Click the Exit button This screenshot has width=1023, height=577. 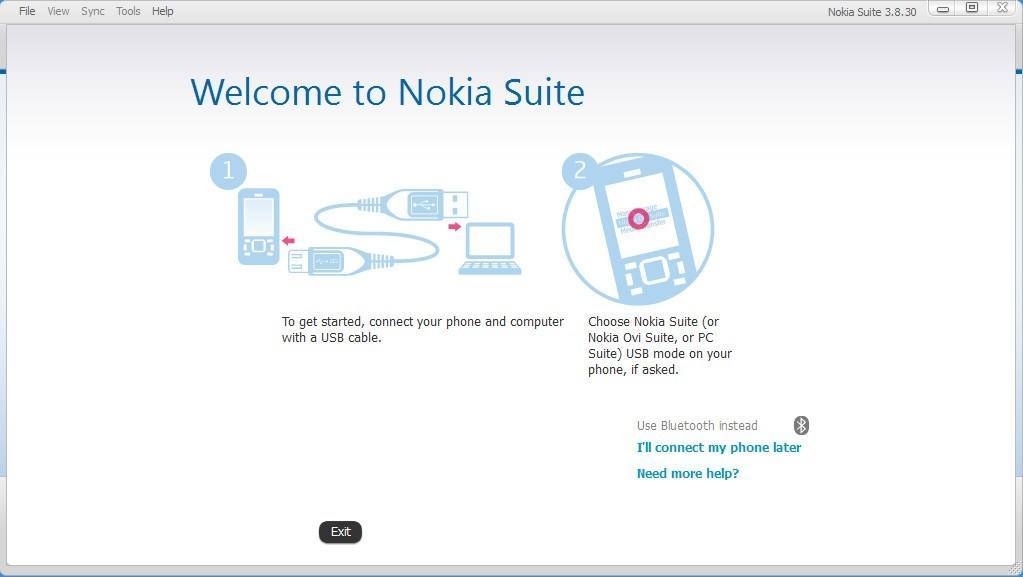(340, 531)
